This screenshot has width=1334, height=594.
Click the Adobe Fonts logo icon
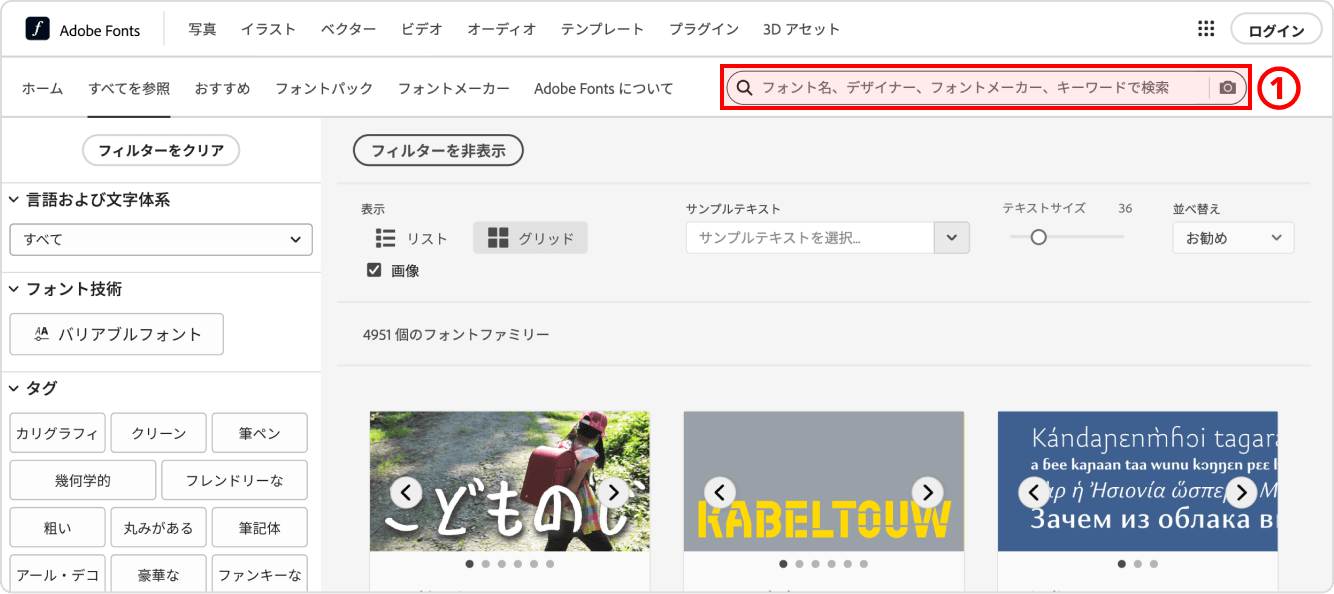tap(38, 29)
